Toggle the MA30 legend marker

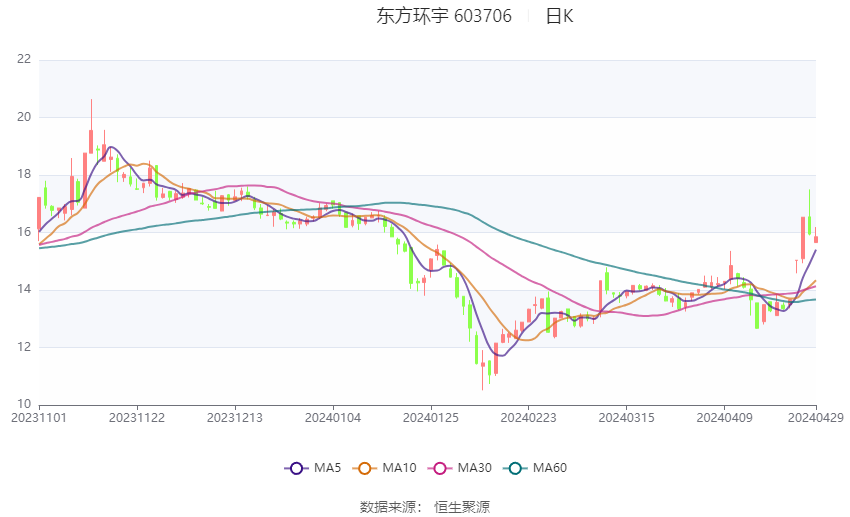440,468
